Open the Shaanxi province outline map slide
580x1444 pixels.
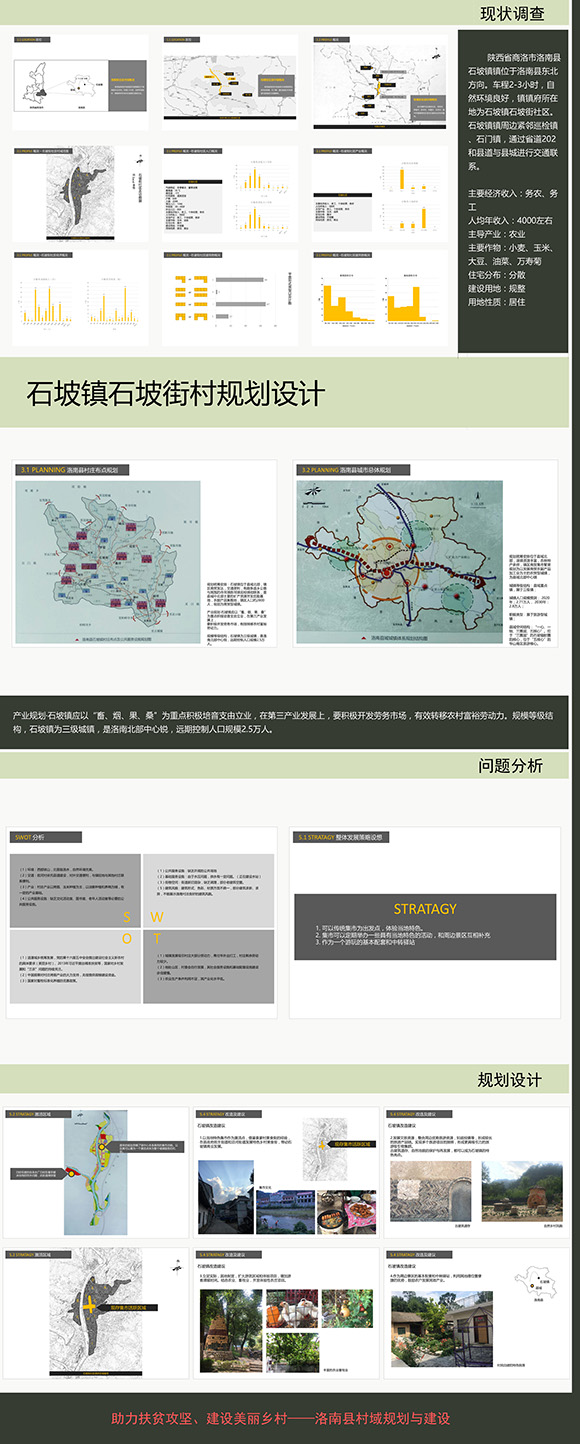80,81
